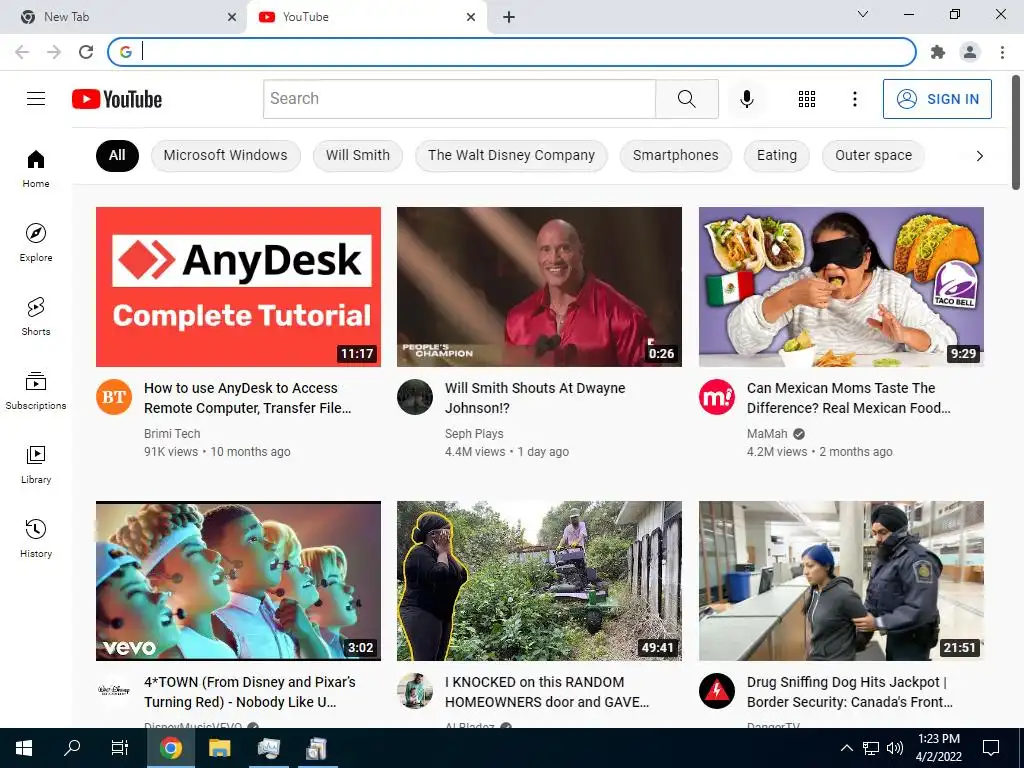Open Brimi Tech channel avatar
Screen dimensions: 1024x768
pyautogui.click(x=114, y=396)
